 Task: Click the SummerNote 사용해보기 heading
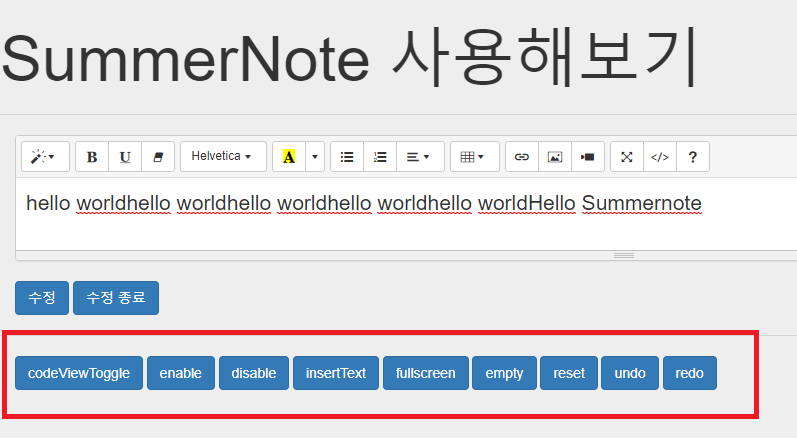click(x=350, y=58)
